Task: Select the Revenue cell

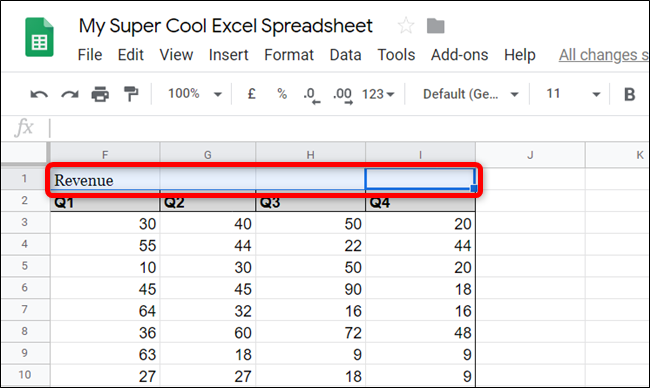Action: 105,179
